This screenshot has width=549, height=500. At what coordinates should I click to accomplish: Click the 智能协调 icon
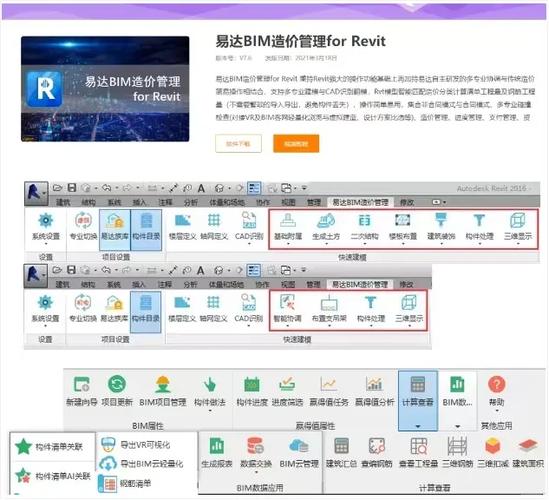pos(287,303)
